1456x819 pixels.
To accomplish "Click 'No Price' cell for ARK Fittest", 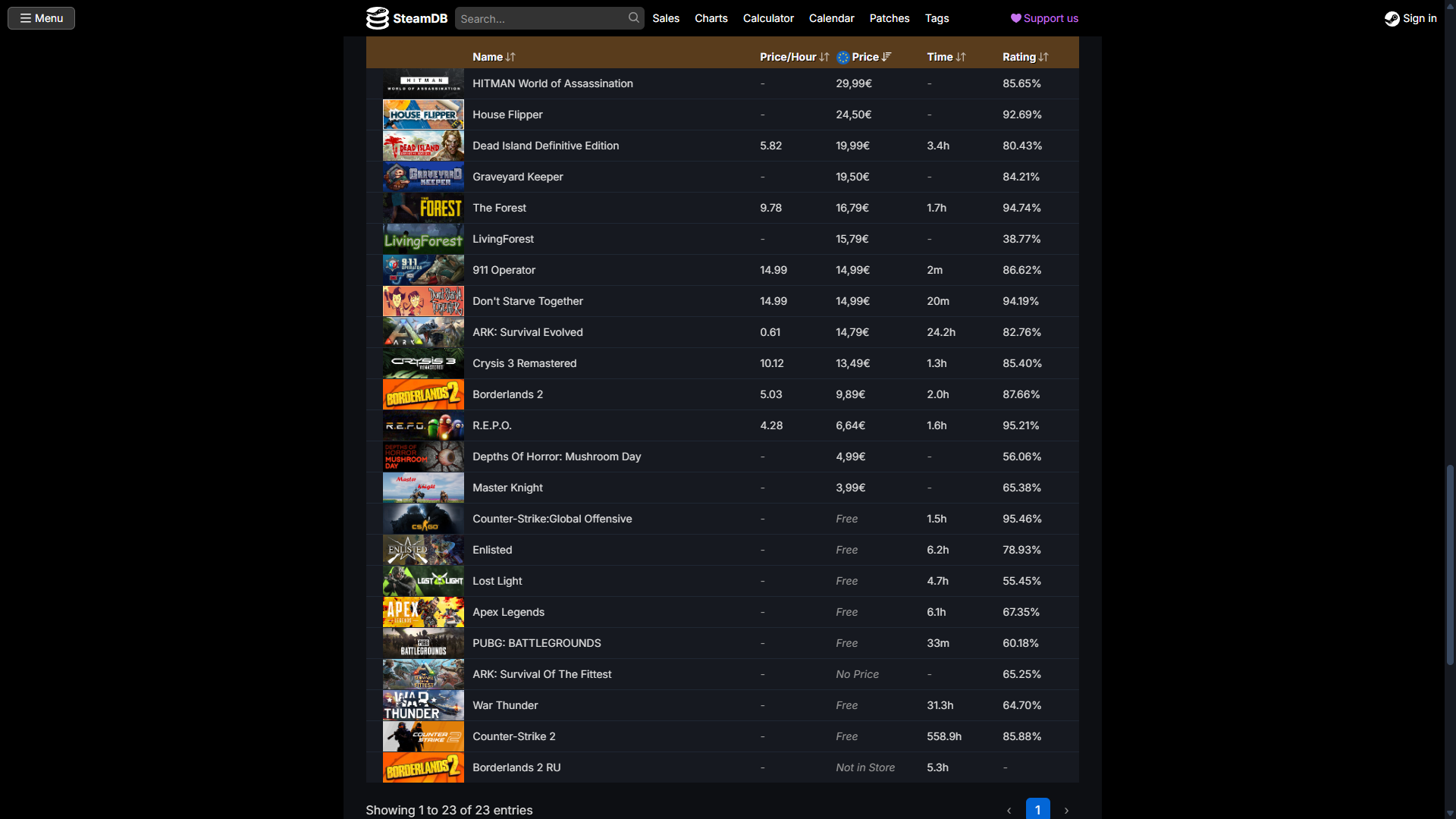I will (x=857, y=674).
